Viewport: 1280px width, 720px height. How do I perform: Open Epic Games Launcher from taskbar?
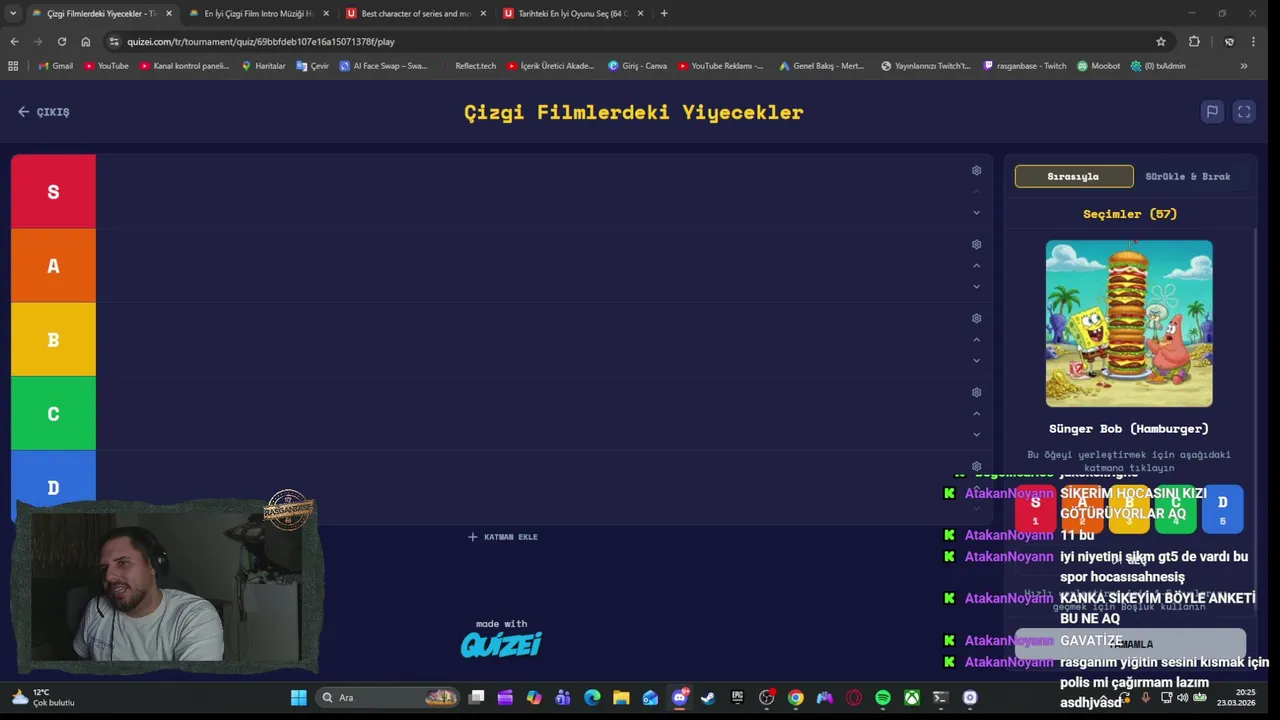(737, 697)
